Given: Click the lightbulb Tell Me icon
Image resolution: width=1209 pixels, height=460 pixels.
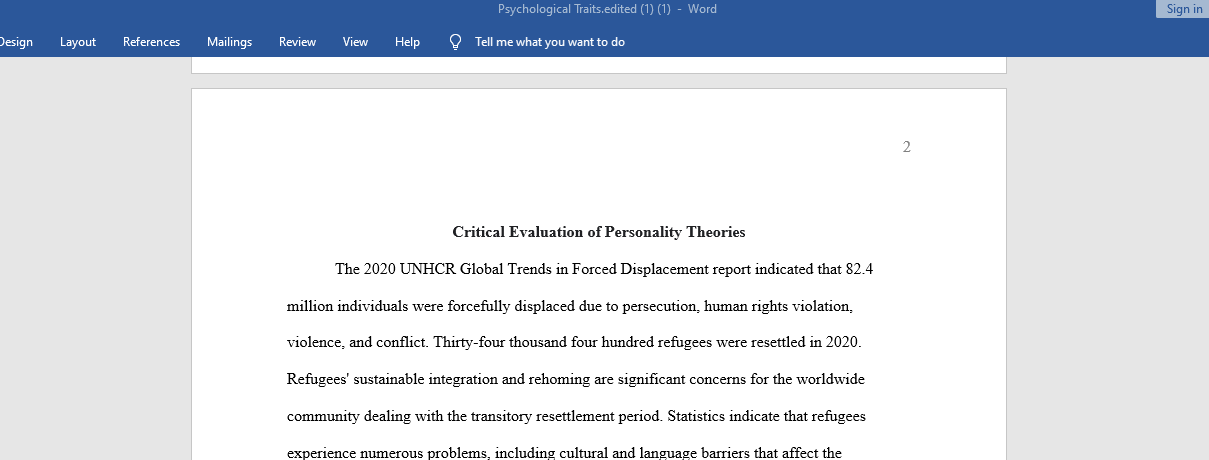Looking at the screenshot, I should [x=455, y=42].
